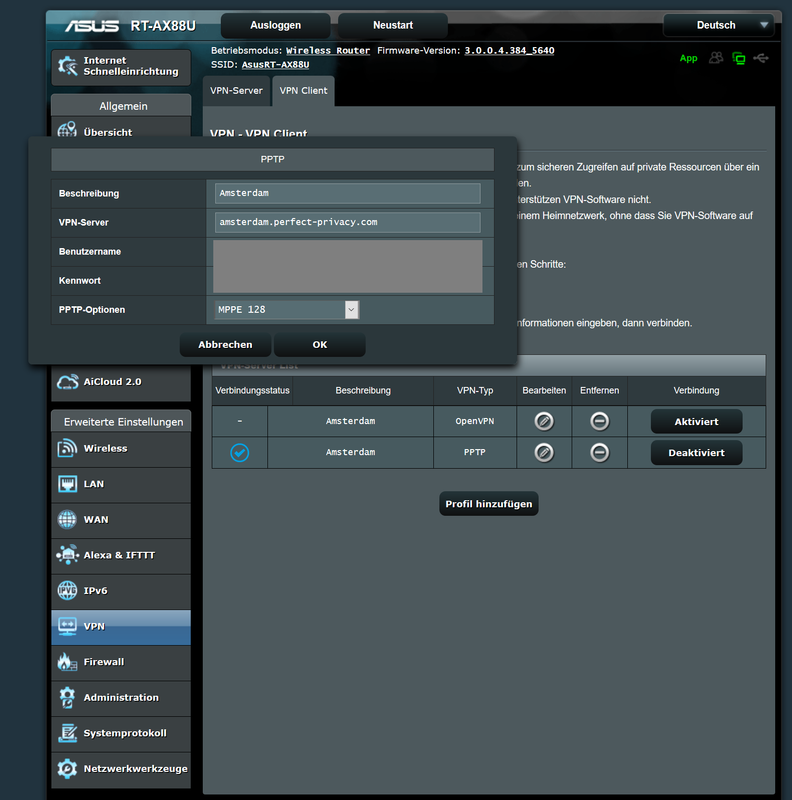Open the Wireless Router mode link
792x800 pixels.
pos(328,51)
